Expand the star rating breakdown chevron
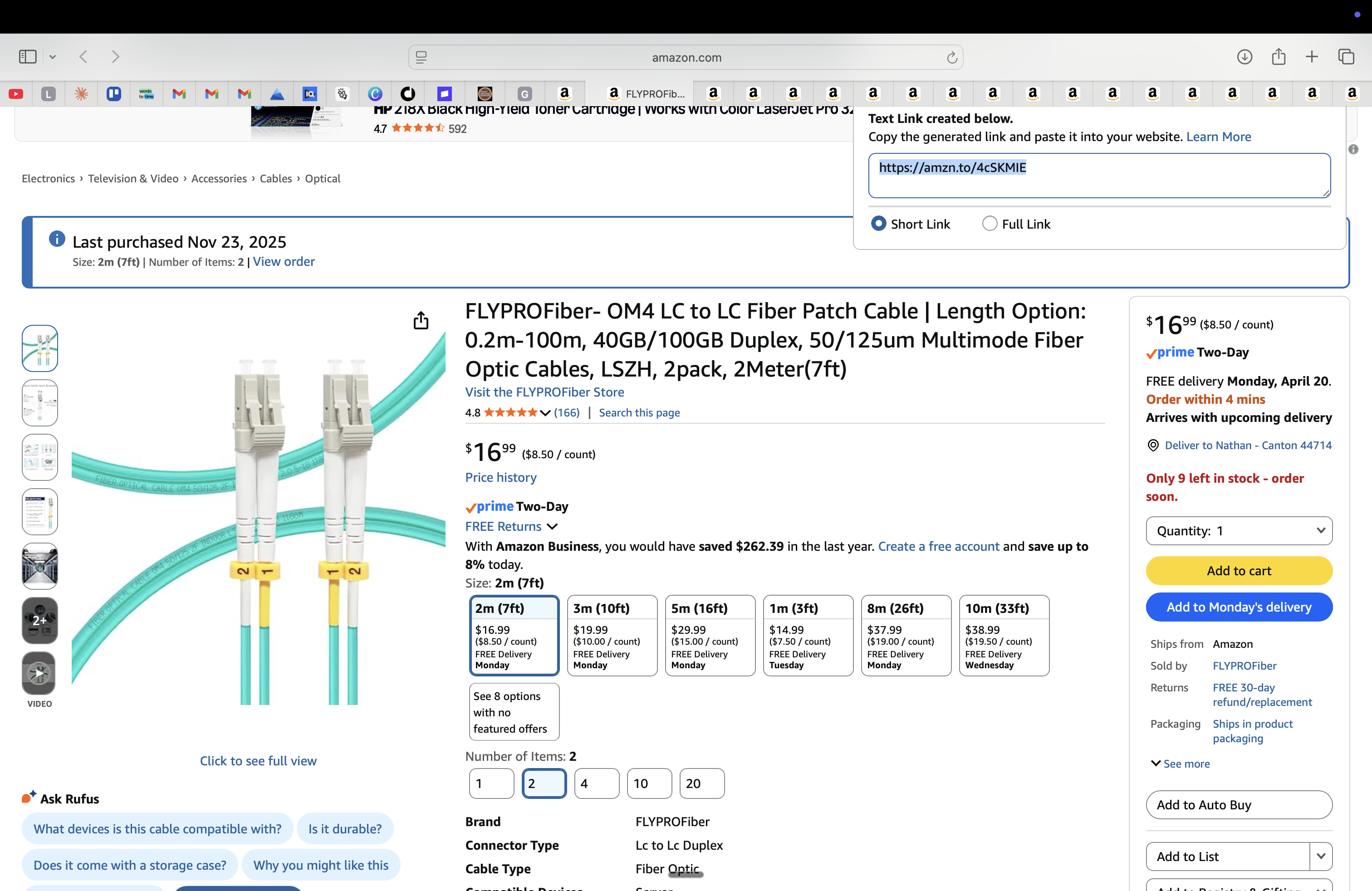1372x891 pixels. click(x=545, y=413)
